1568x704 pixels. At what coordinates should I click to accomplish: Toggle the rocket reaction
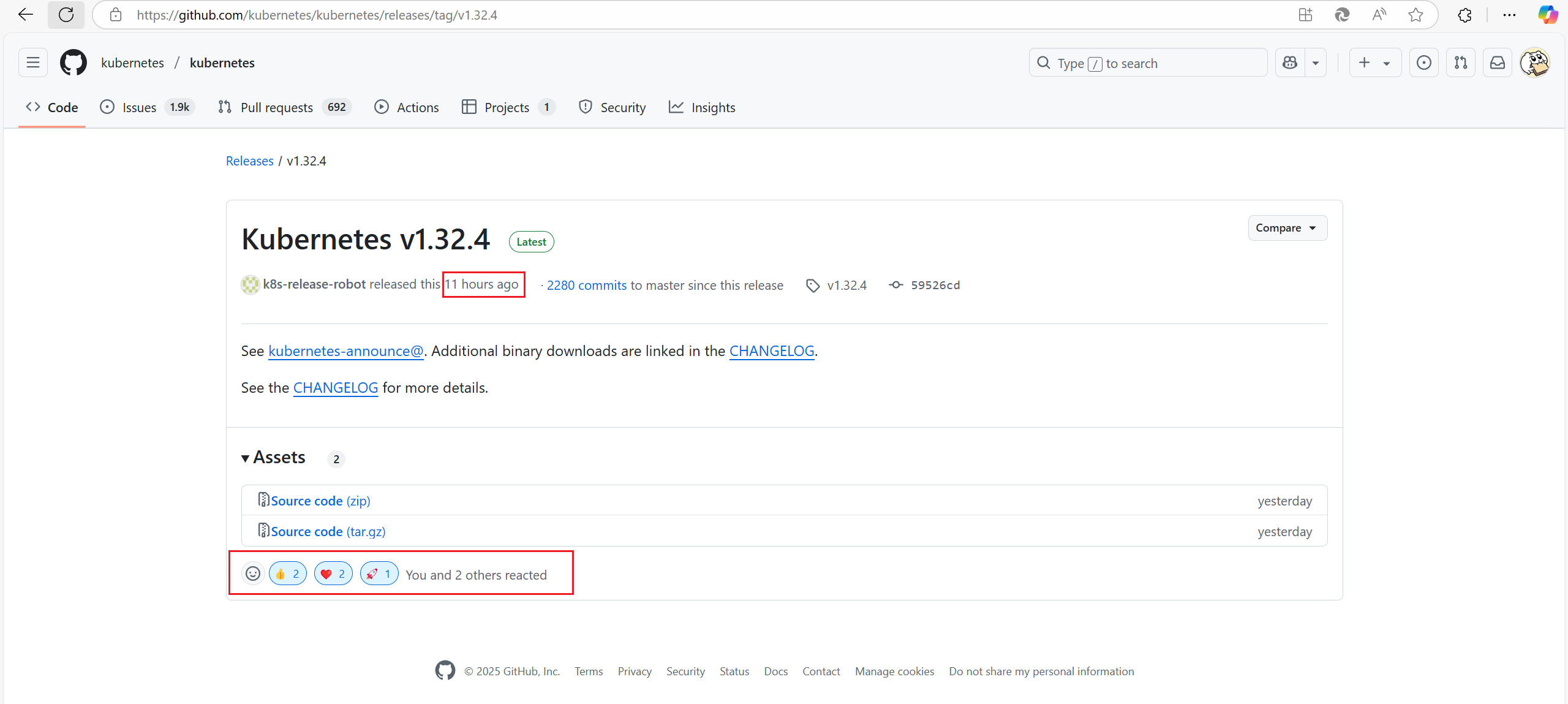coord(379,574)
